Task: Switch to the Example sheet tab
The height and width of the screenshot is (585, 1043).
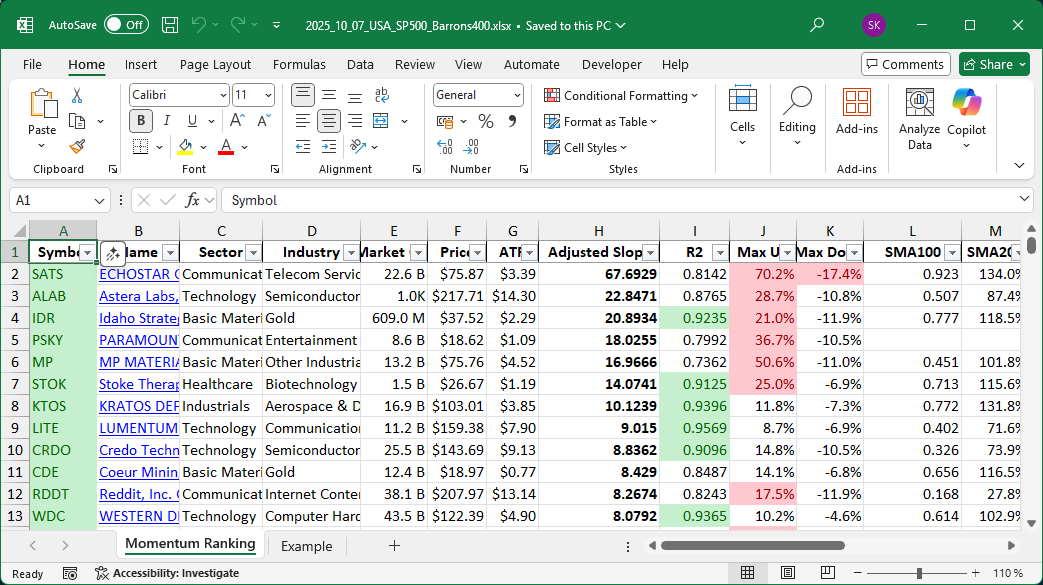Action: click(306, 546)
